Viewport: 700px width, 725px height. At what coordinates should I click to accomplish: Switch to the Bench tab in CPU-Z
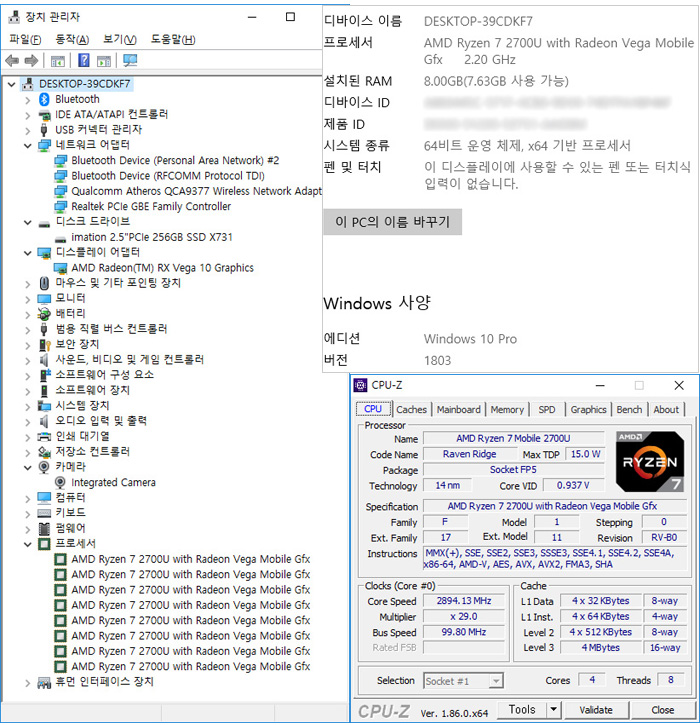coord(629,410)
